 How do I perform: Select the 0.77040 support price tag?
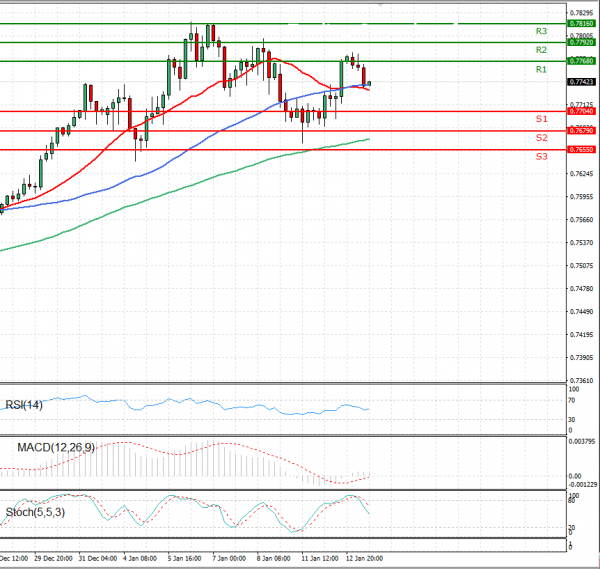(x=582, y=111)
